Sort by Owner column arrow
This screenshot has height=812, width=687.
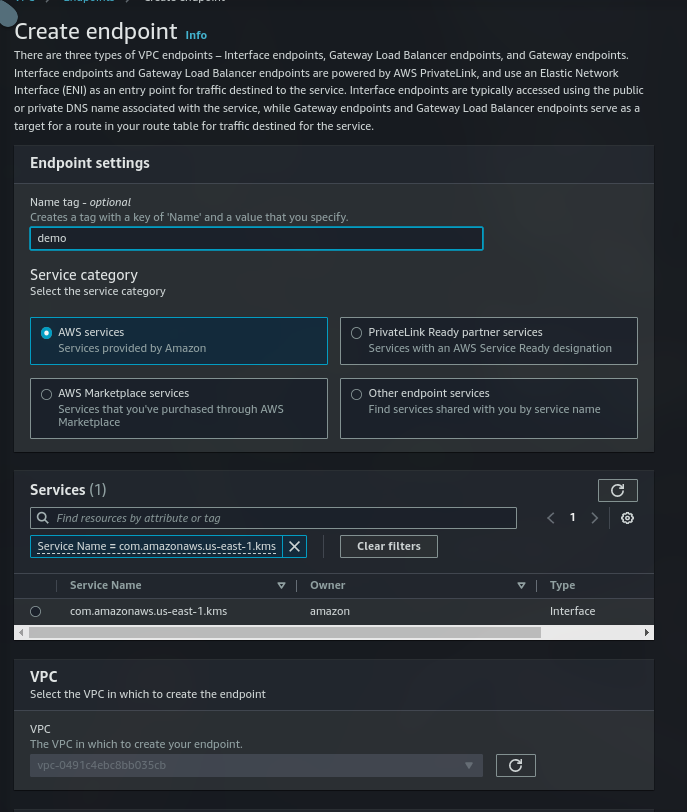pos(521,585)
